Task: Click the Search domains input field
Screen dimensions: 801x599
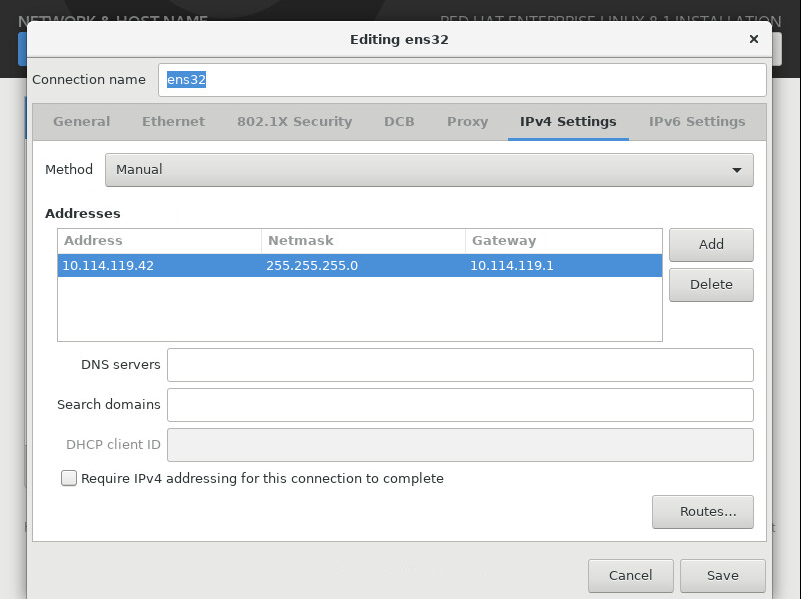Action: click(x=460, y=404)
